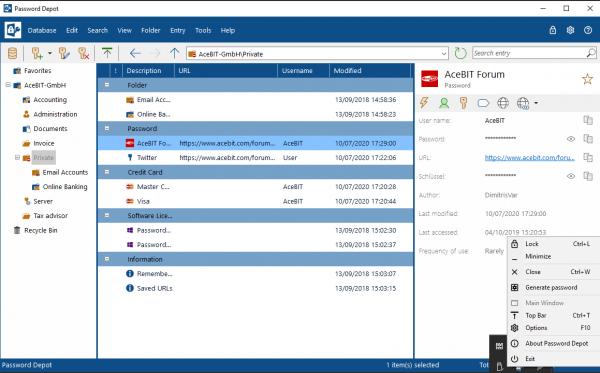600x373 pixels.
Task: Open dropdown arrow next to browser globe
Action: click(536, 103)
